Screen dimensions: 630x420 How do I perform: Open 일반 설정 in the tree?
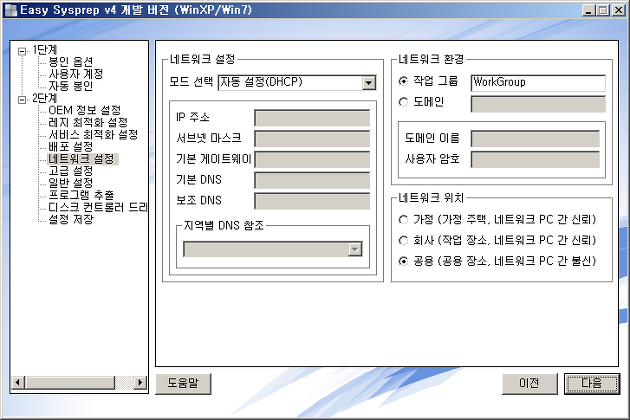click(x=71, y=183)
